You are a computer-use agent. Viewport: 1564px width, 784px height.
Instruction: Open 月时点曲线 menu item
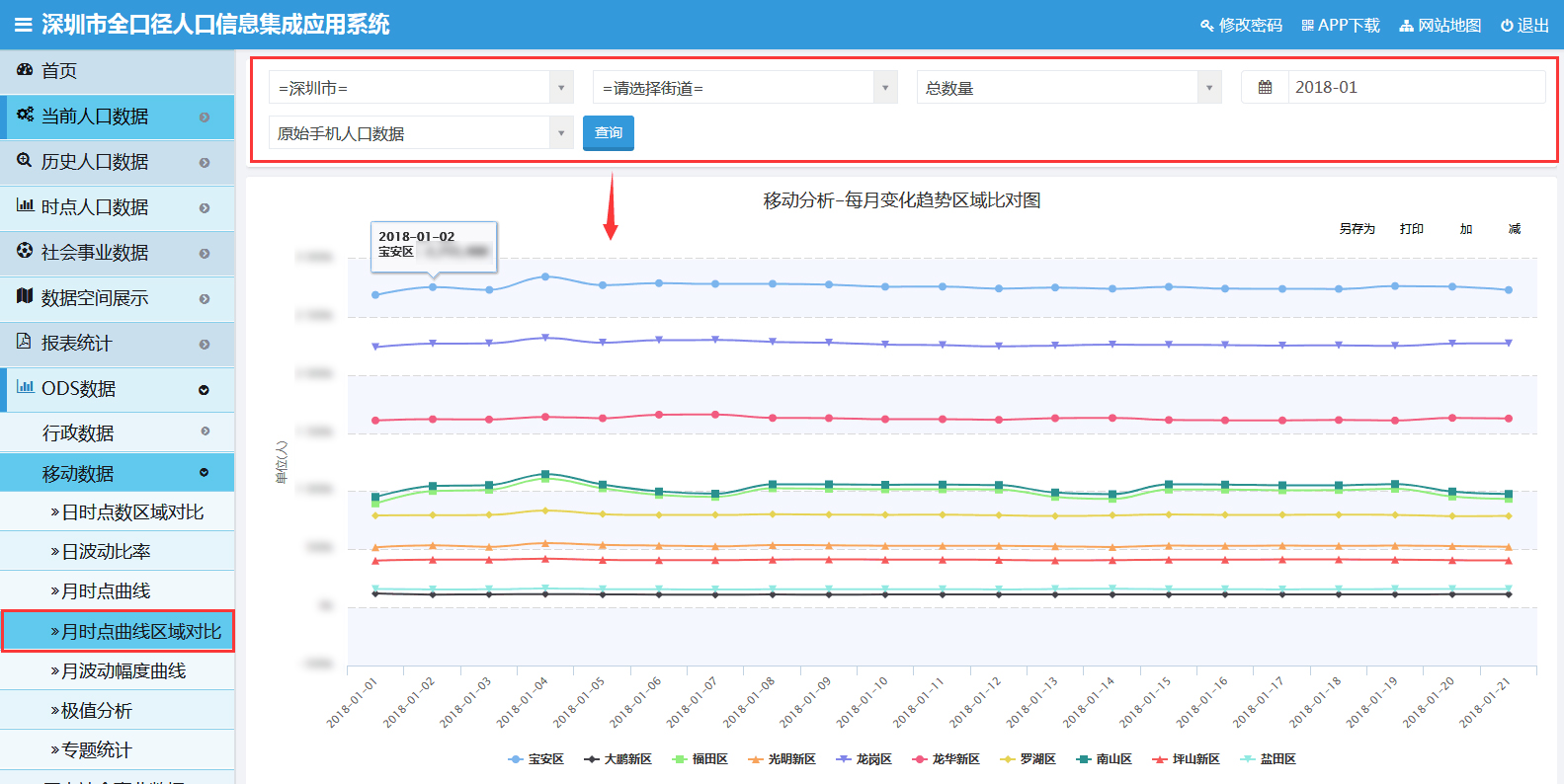[x=118, y=590]
